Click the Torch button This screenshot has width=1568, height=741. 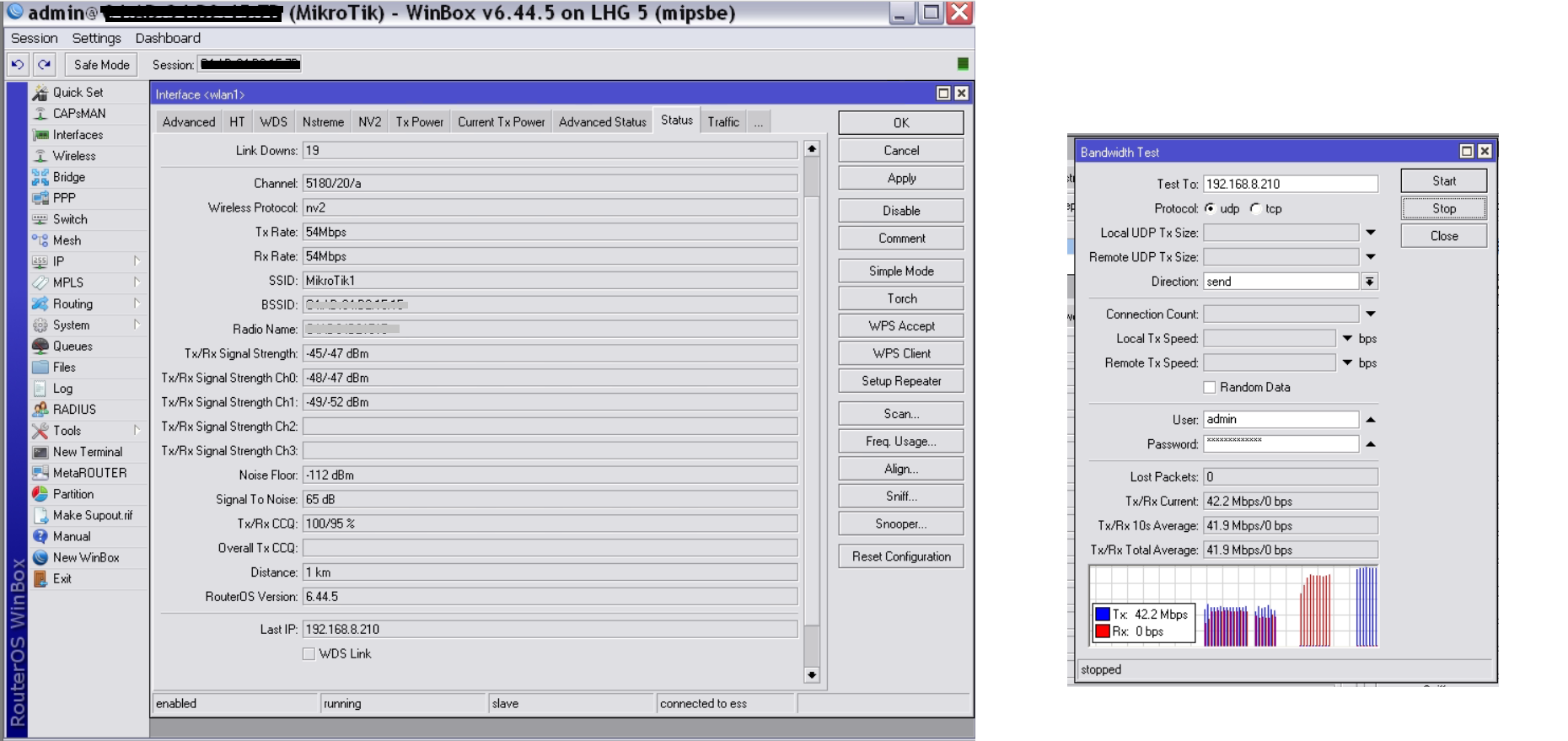pos(901,298)
